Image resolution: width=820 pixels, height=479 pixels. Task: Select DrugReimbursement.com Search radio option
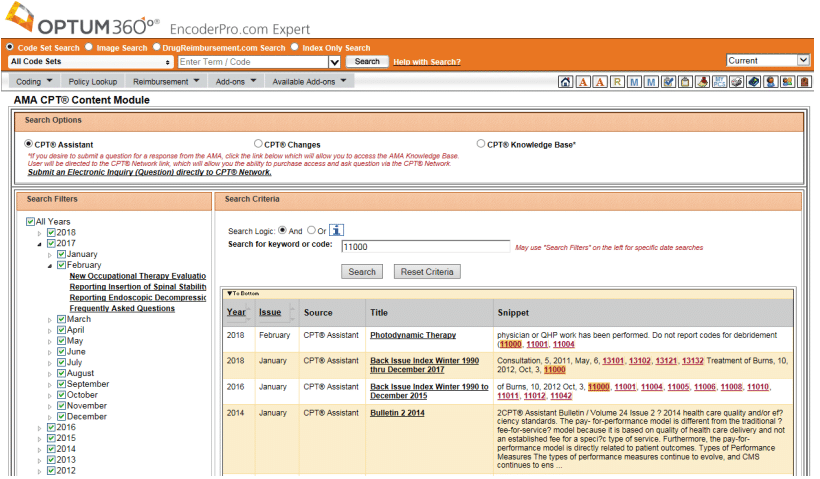156,47
